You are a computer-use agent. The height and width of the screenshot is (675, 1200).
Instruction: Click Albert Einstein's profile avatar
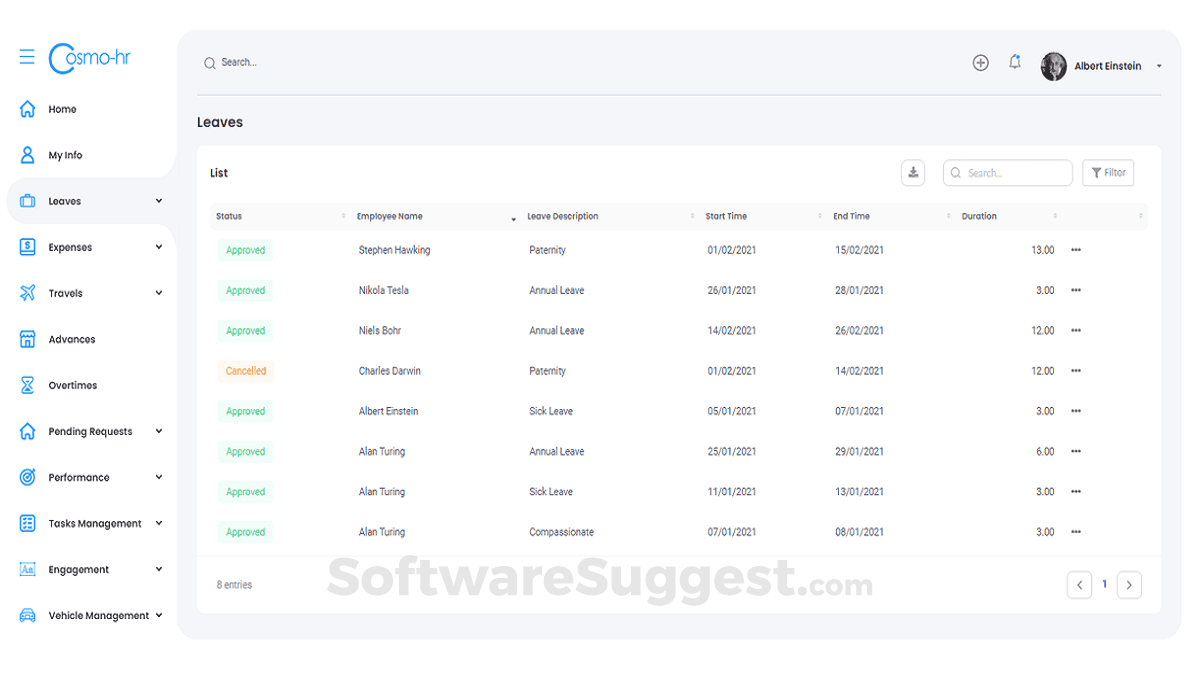pos(1054,66)
